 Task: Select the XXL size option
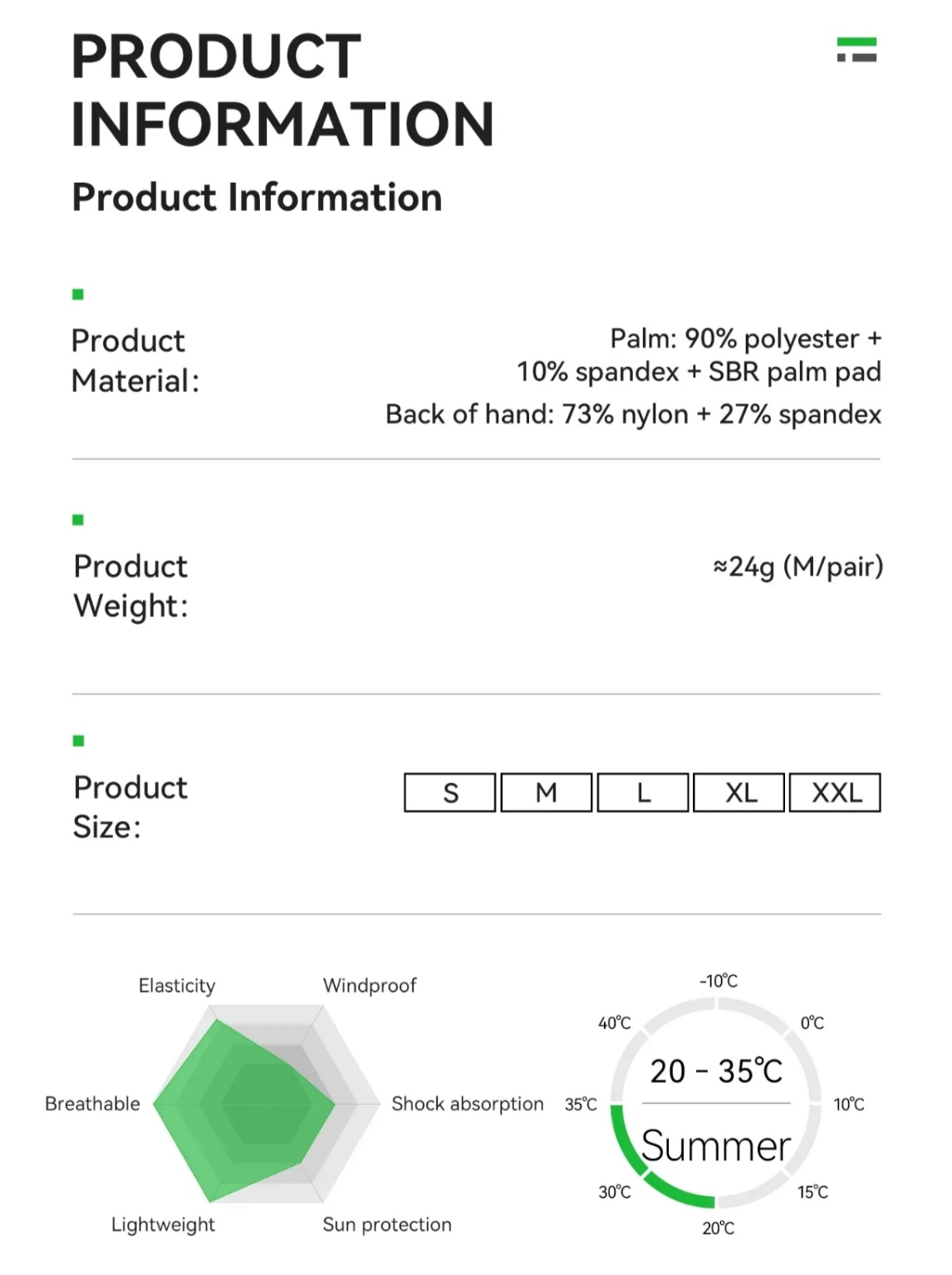point(835,792)
